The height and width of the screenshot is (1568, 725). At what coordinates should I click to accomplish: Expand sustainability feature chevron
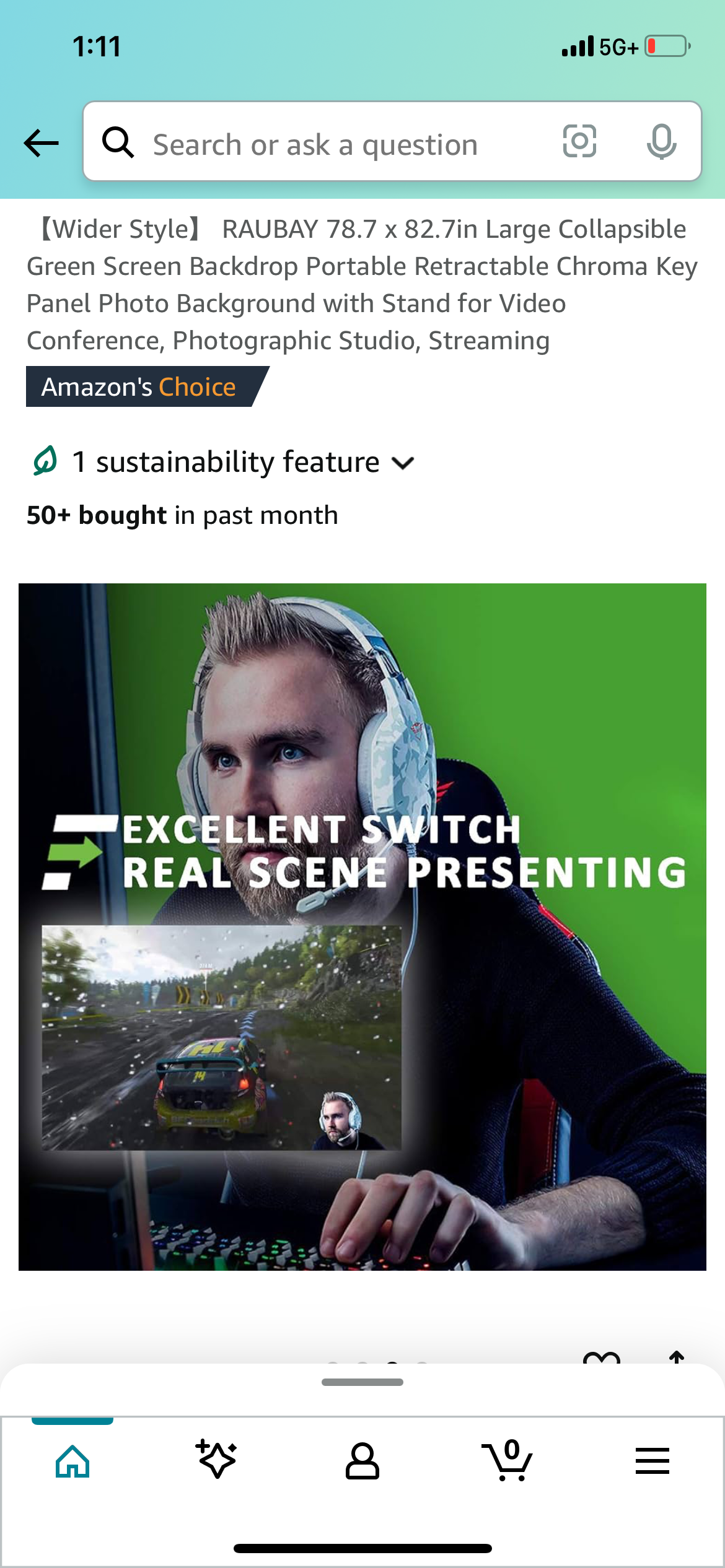point(403,463)
